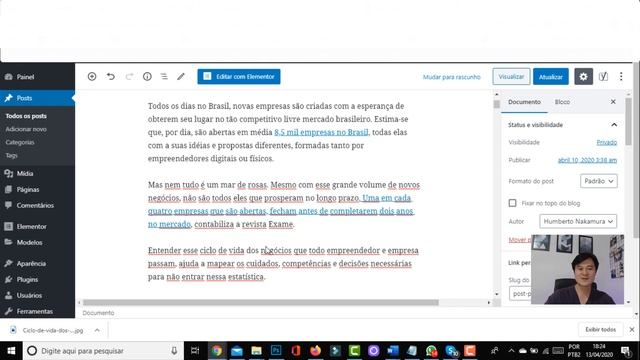The height and width of the screenshot is (360, 640).
Task: Open the Formato do post dropdown
Action: [x=598, y=181]
